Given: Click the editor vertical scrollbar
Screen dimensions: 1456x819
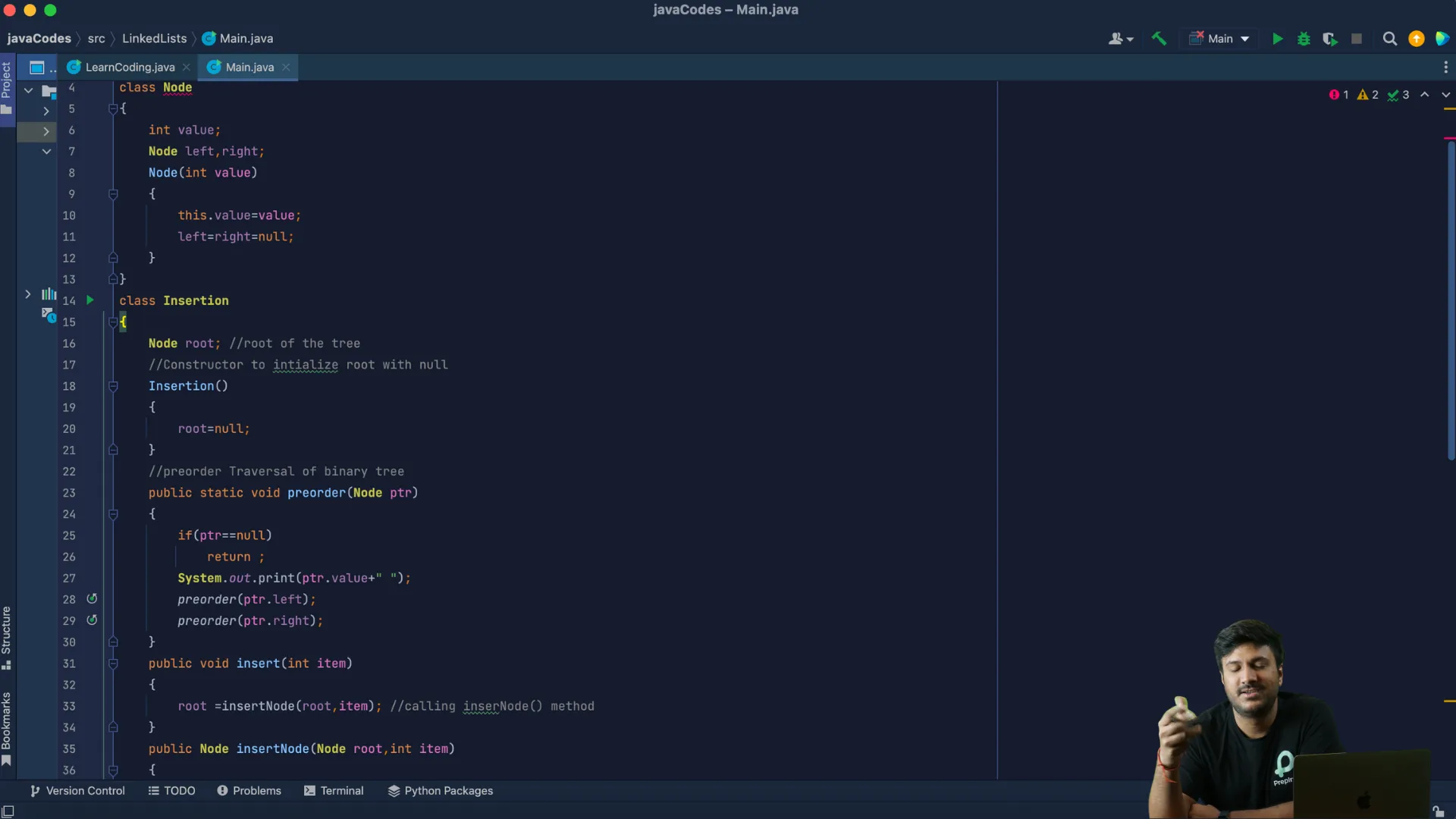Looking at the screenshot, I should 1450,303.
